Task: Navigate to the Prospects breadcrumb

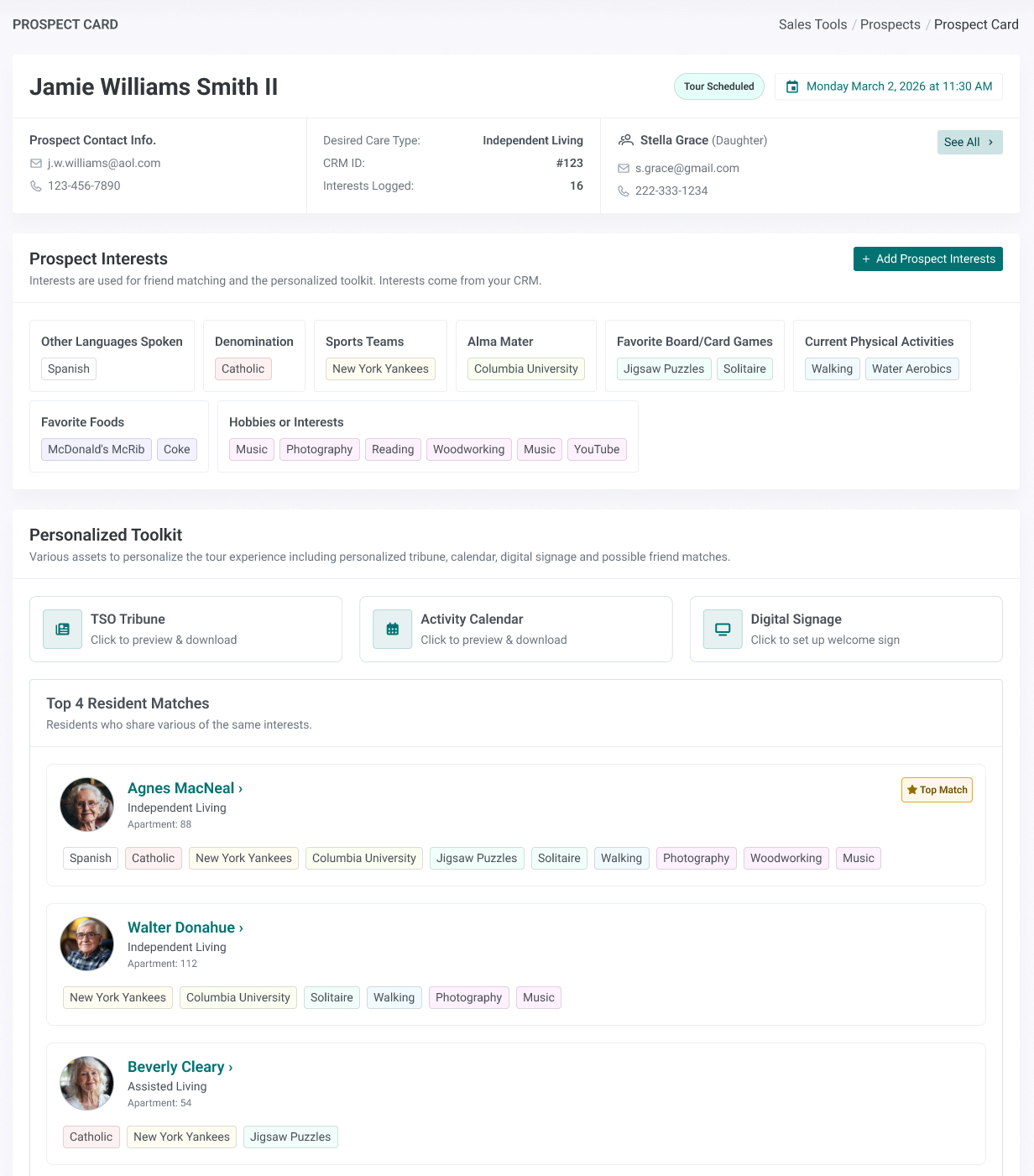Action: [x=890, y=24]
